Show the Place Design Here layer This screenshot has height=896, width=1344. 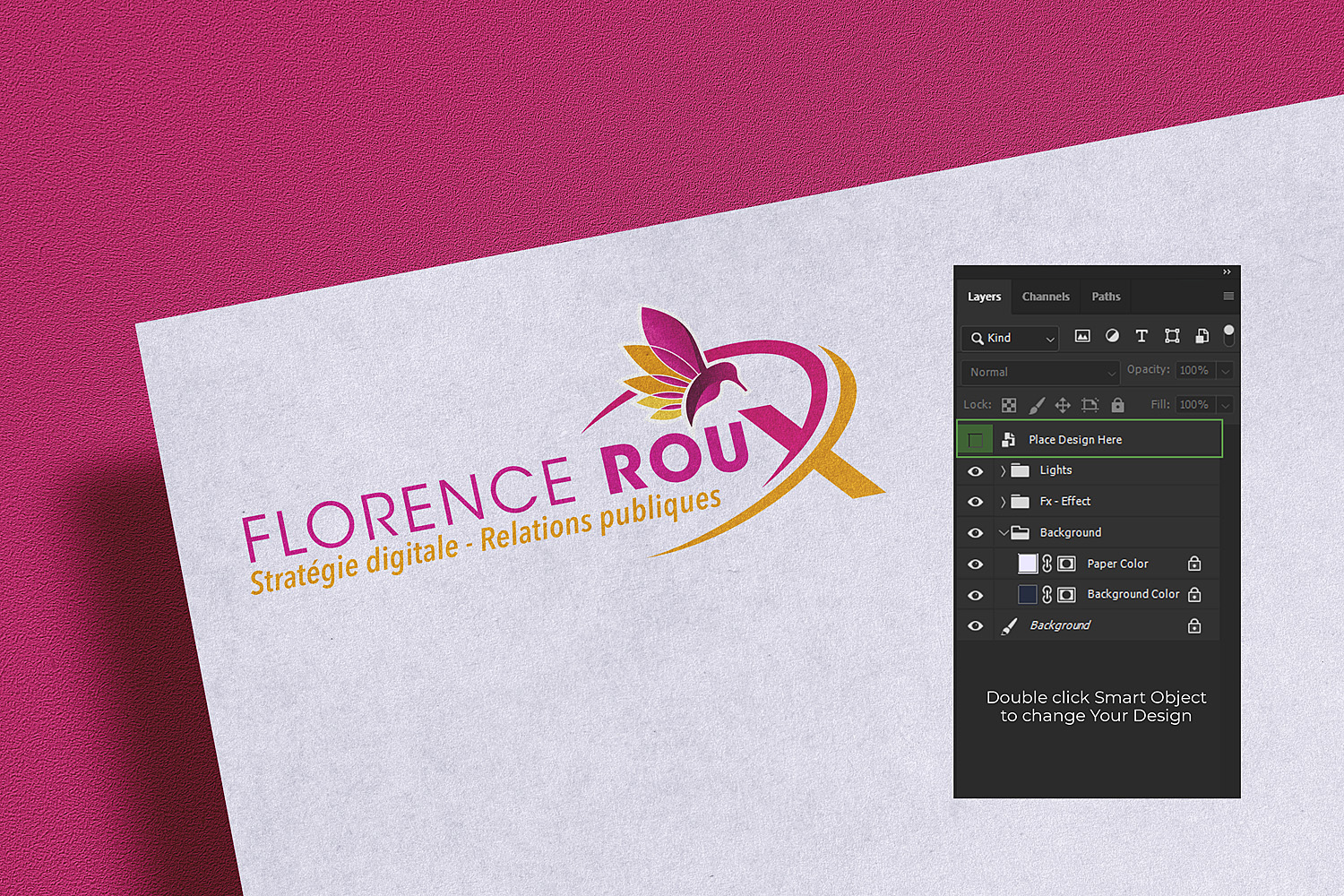(976, 440)
